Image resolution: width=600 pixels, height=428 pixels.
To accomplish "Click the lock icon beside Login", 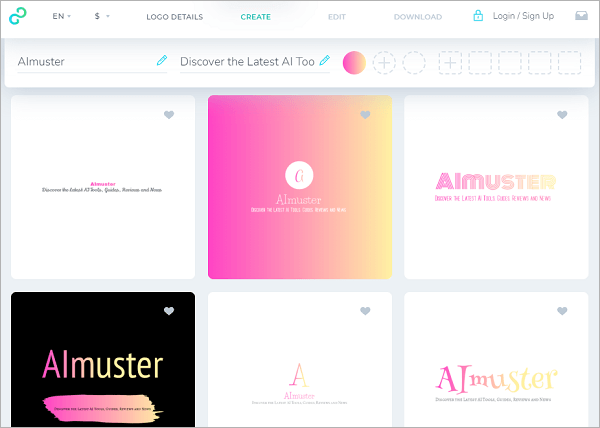I will [478, 16].
